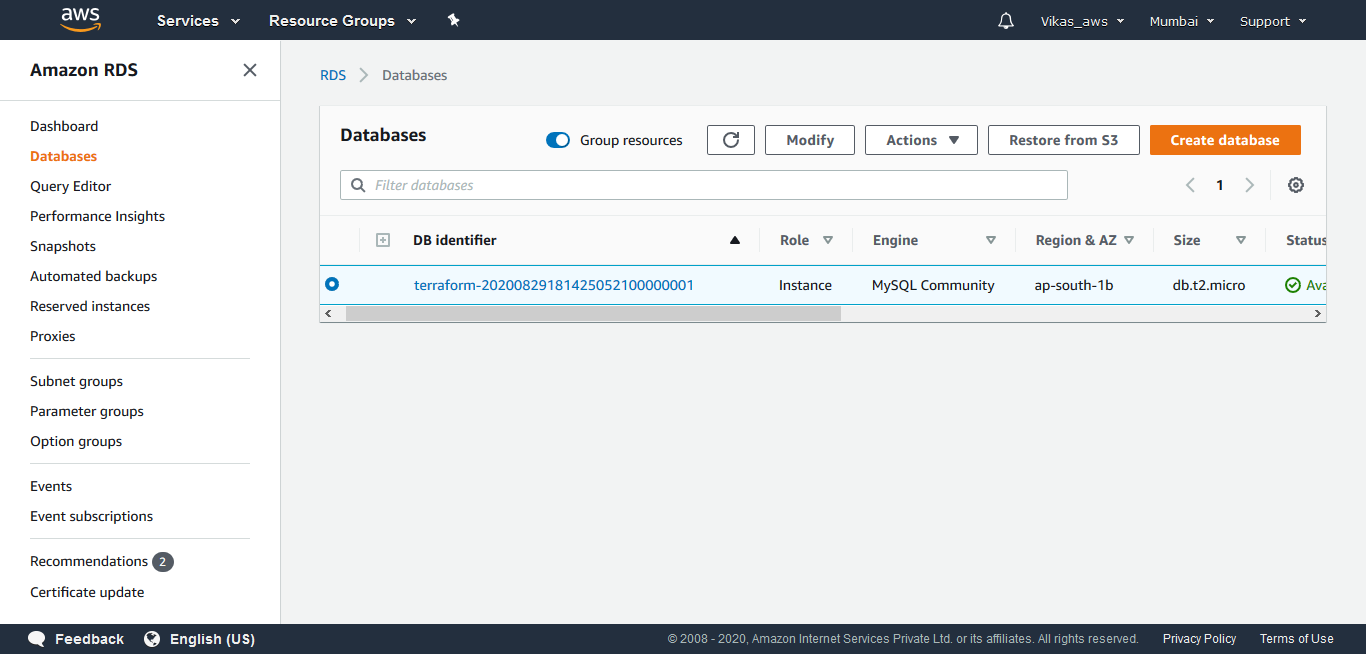Open the notifications bell

[x=1006, y=21]
